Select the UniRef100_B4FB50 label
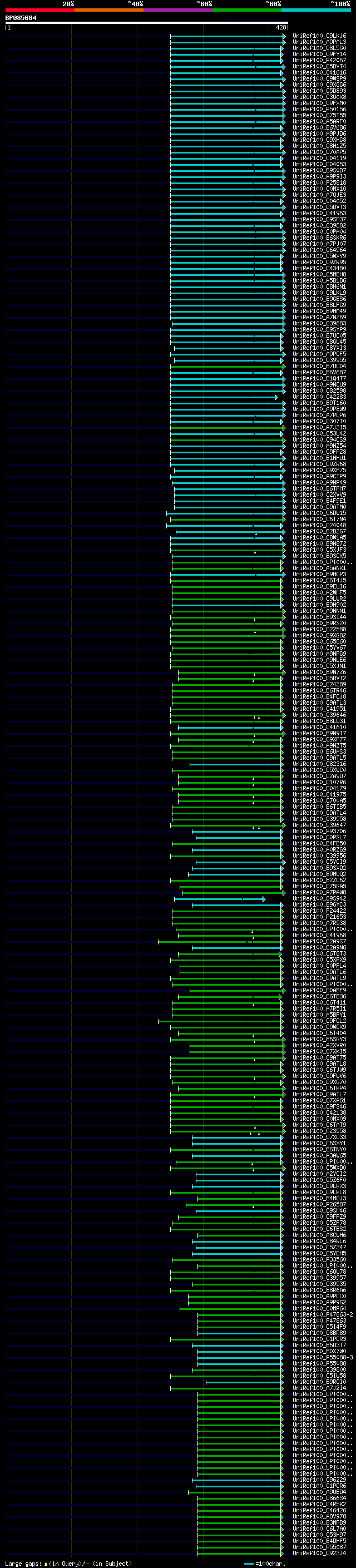This screenshot has width=356, height=1568. point(319,843)
